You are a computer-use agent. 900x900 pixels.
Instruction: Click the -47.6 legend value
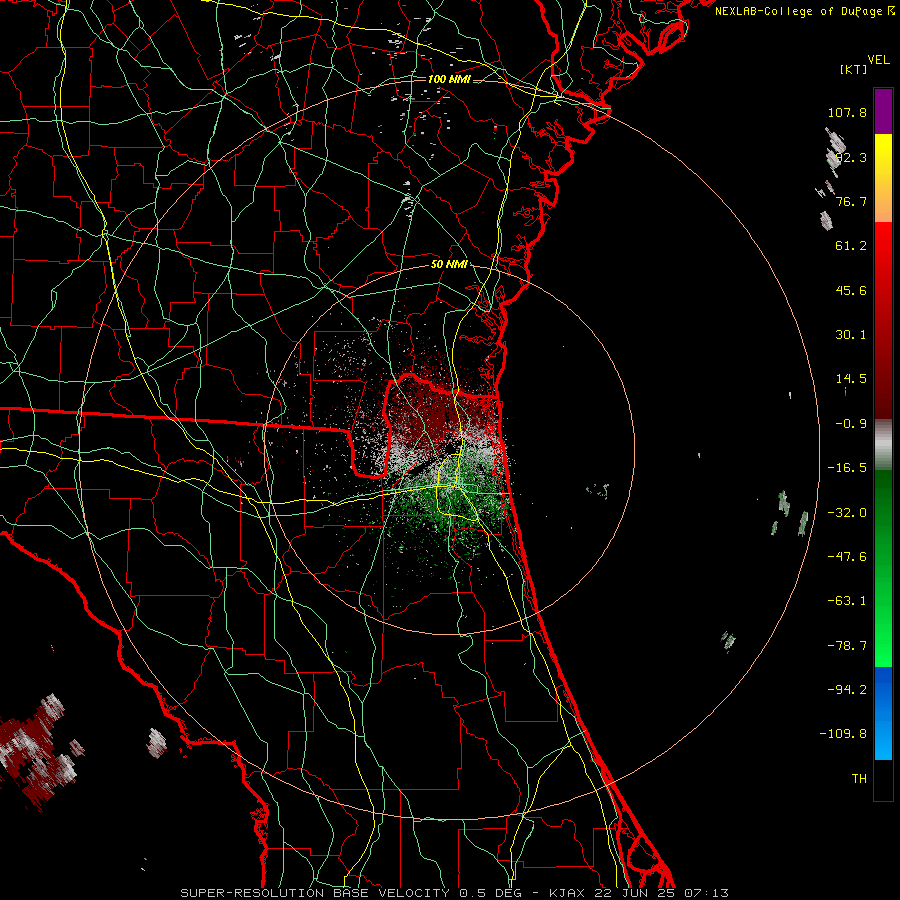[847, 557]
